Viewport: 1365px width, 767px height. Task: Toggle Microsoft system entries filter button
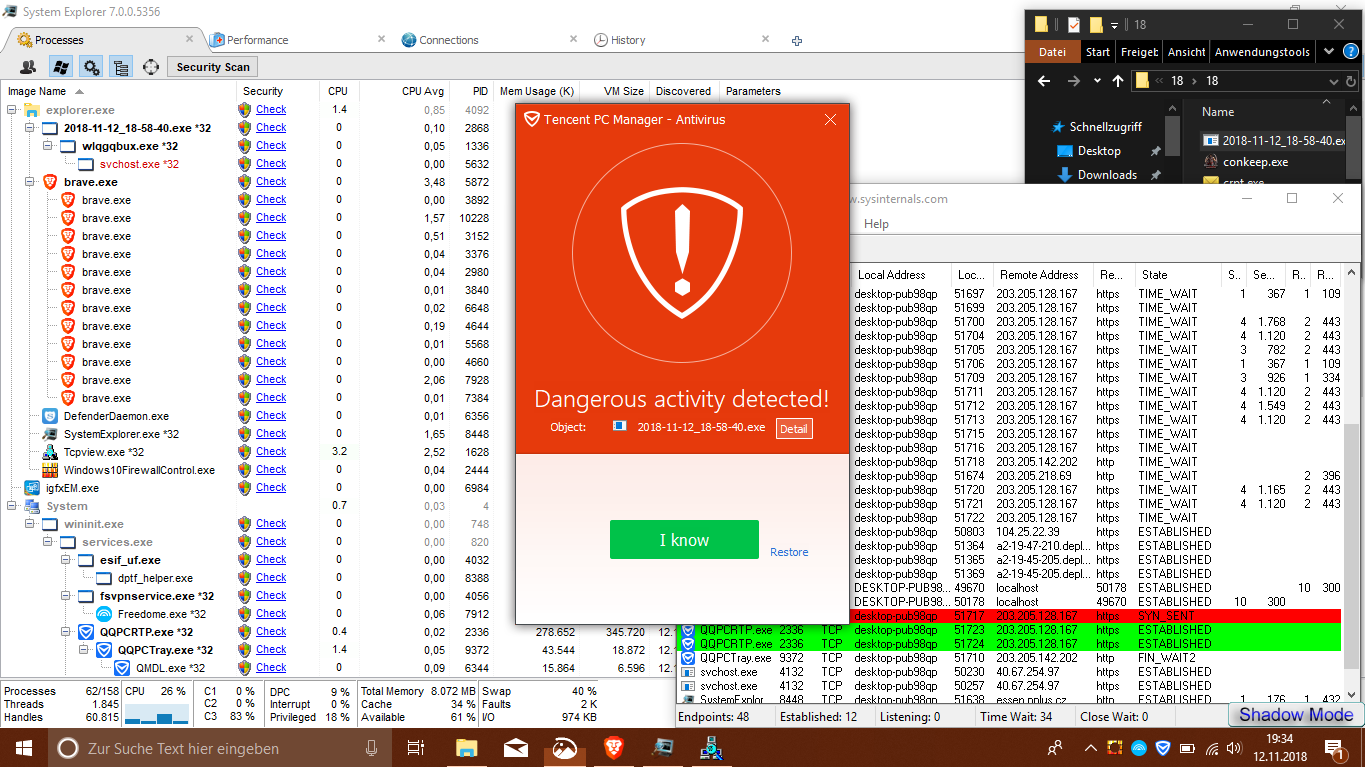coord(60,67)
